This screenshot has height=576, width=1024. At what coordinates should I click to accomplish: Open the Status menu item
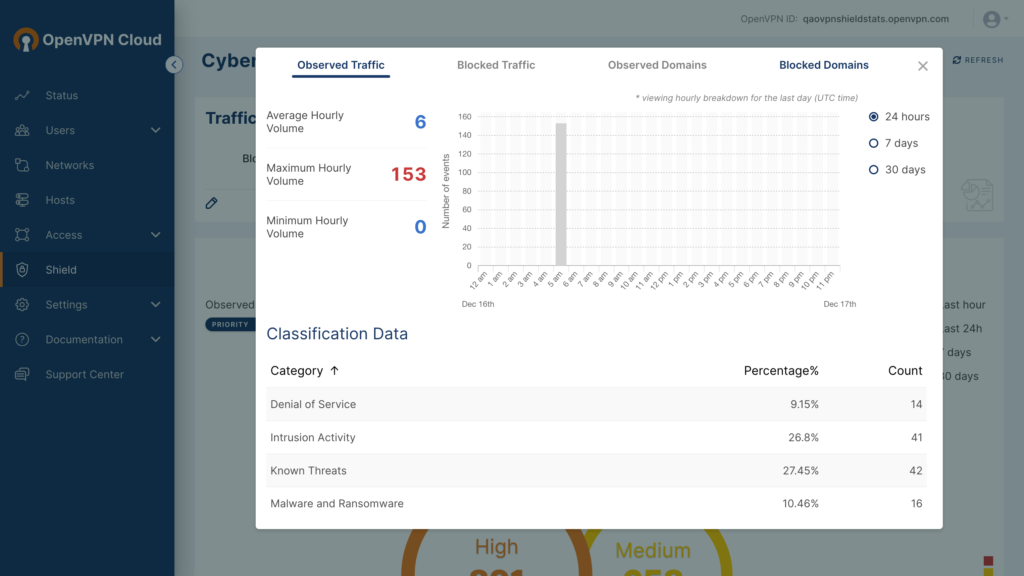[87, 95]
